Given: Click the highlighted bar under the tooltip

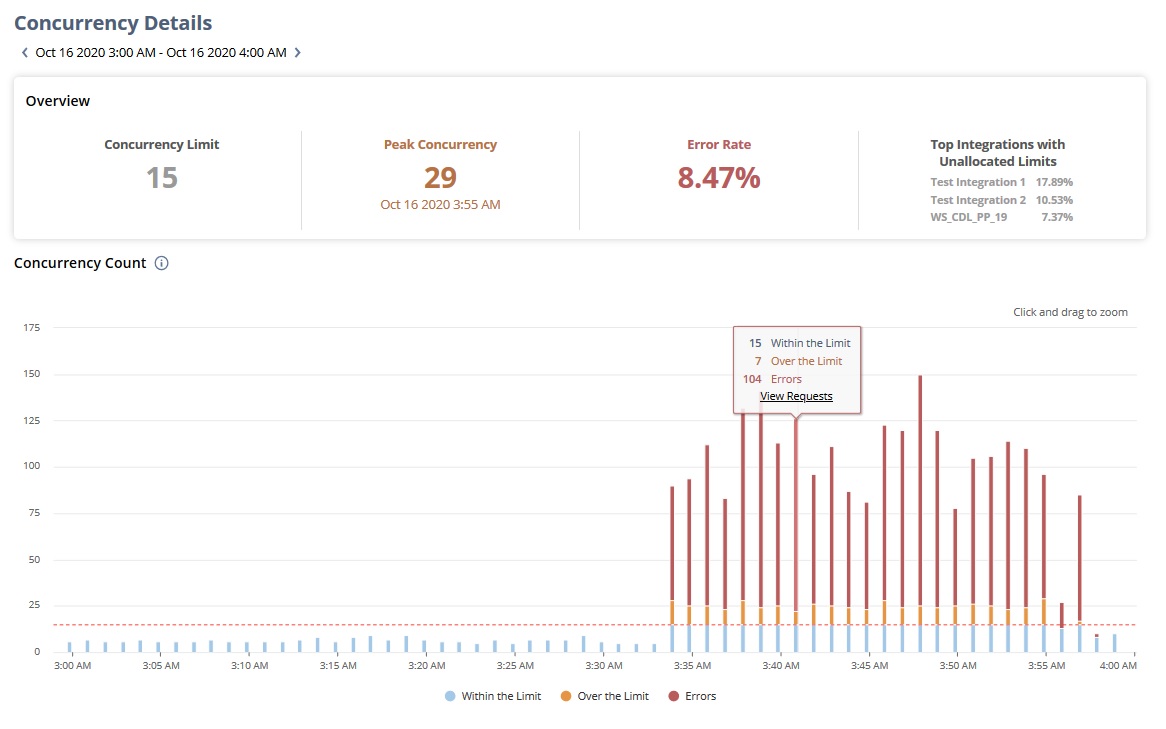Looking at the screenshot, I should pos(796,513).
